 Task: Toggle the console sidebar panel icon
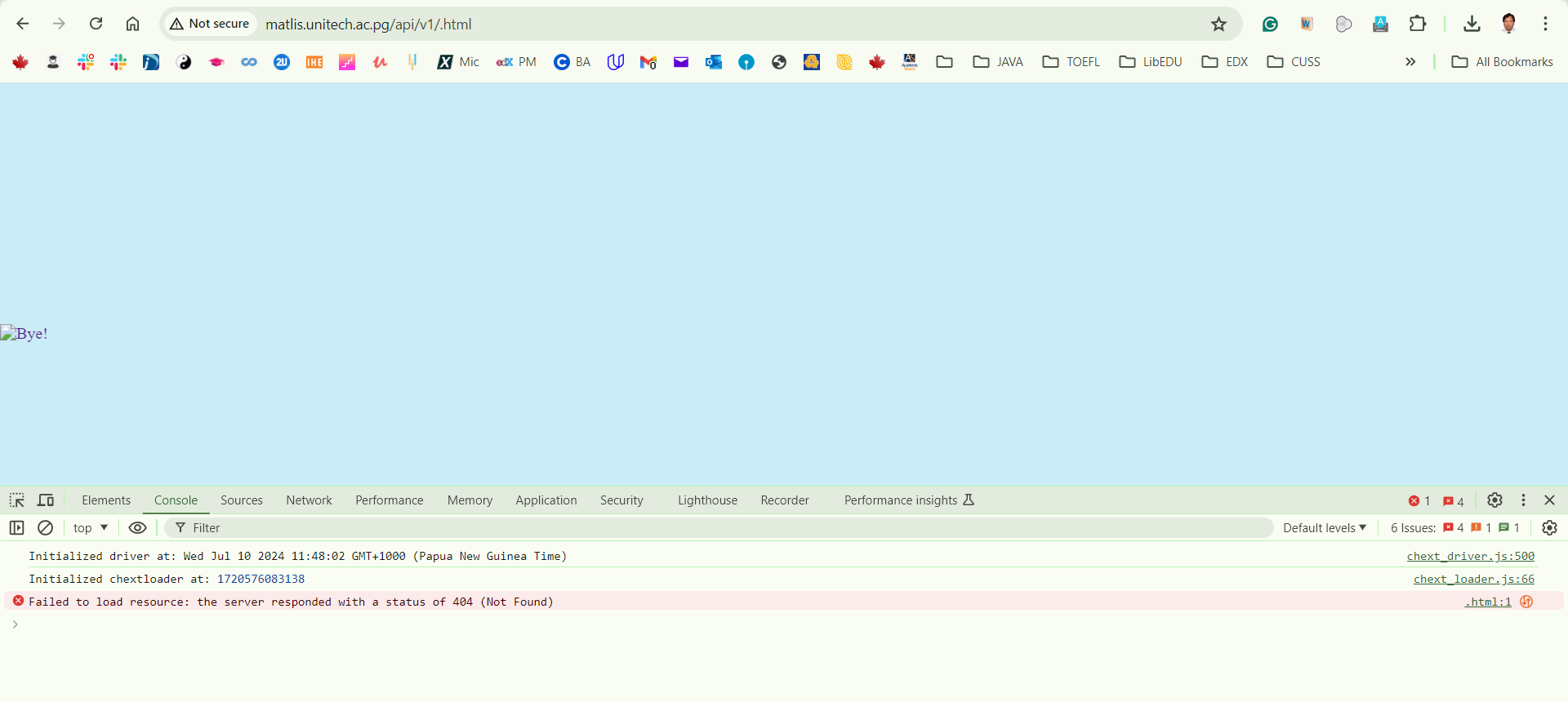(x=17, y=528)
